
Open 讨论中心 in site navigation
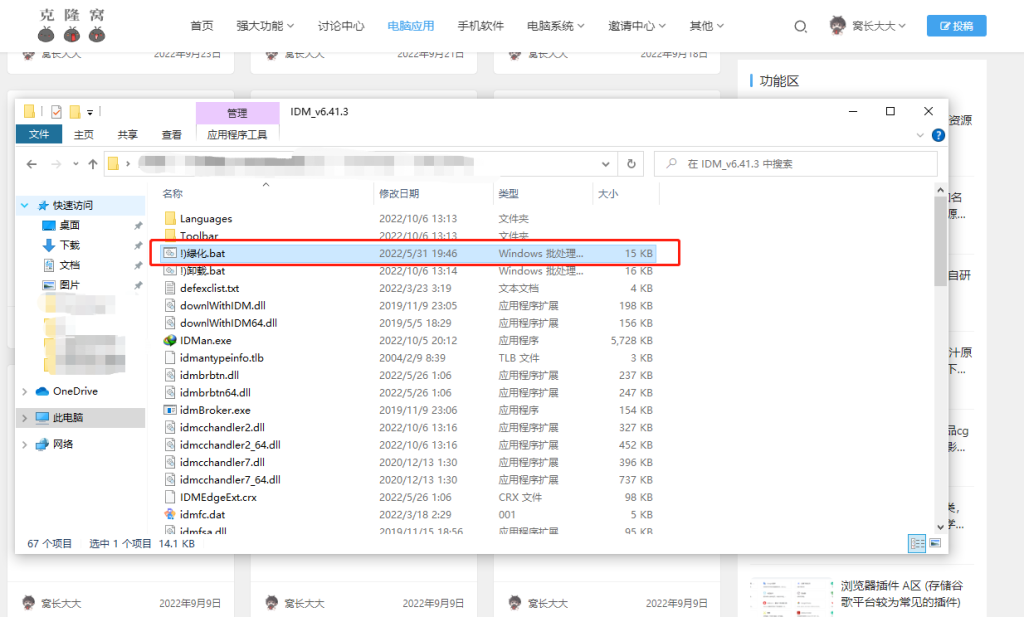pos(341,26)
